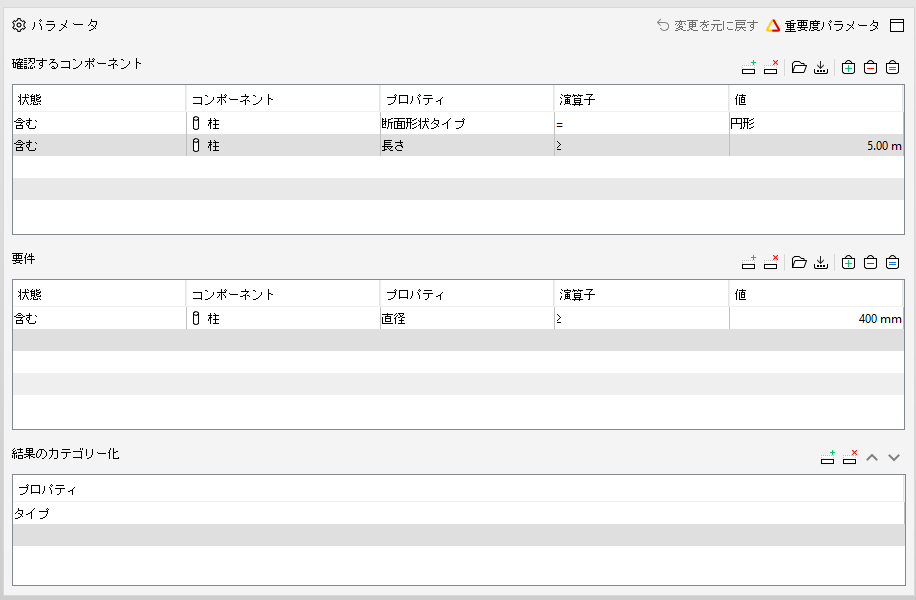Screen dimensions: 916x600
Task: Add a row to 結果のカテゴリー化
Action: [828, 457]
